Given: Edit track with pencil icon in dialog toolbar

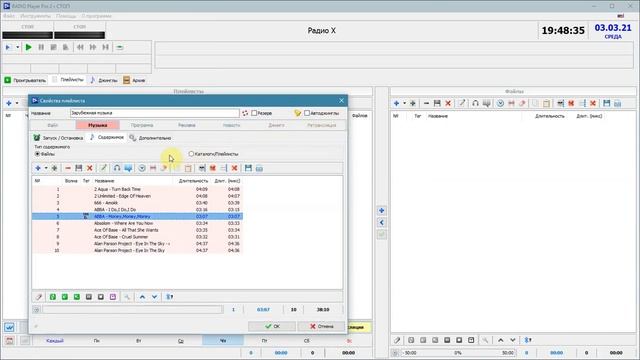Looking at the screenshot, I should (104, 168).
